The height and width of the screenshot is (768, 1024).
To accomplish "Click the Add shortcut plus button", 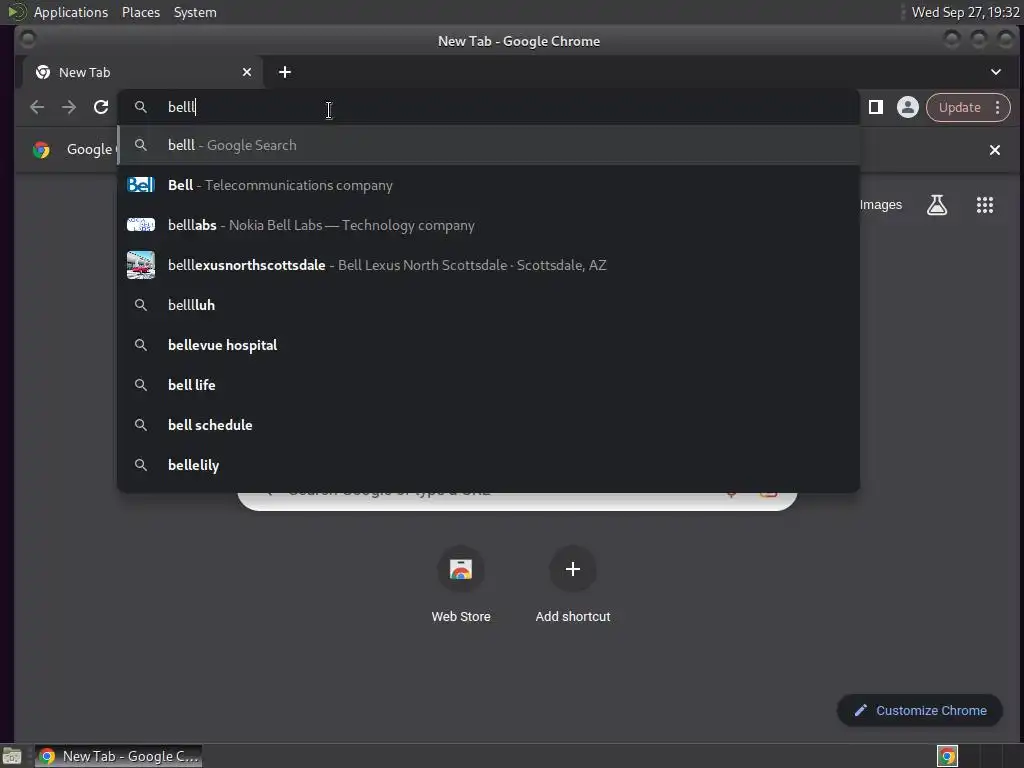I will pyautogui.click(x=573, y=569).
